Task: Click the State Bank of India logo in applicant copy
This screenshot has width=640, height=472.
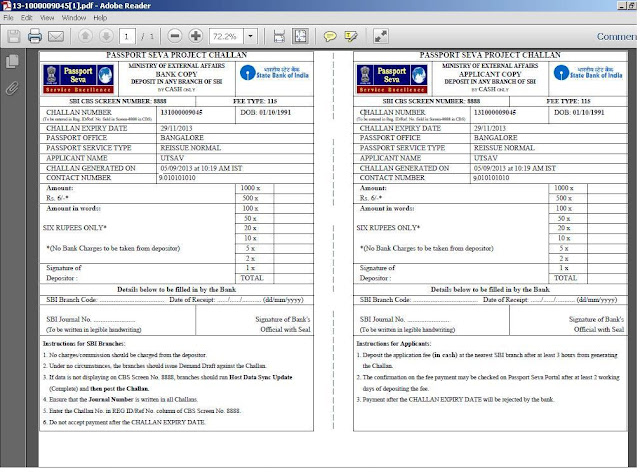Action: 588,73
